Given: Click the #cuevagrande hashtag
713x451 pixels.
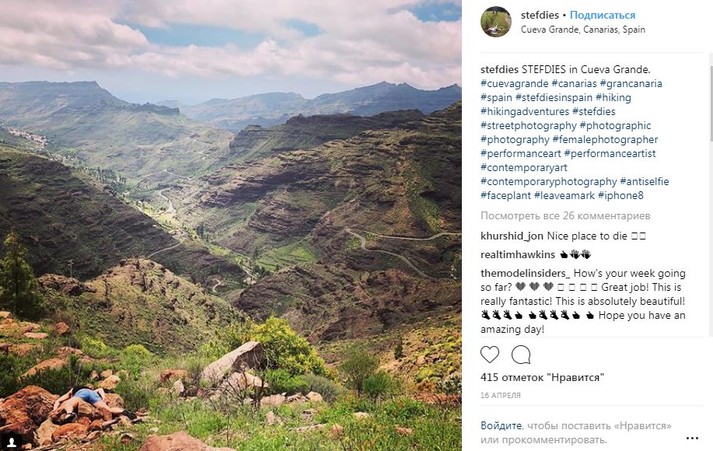Looking at the screenshot, I should point(515,83).
